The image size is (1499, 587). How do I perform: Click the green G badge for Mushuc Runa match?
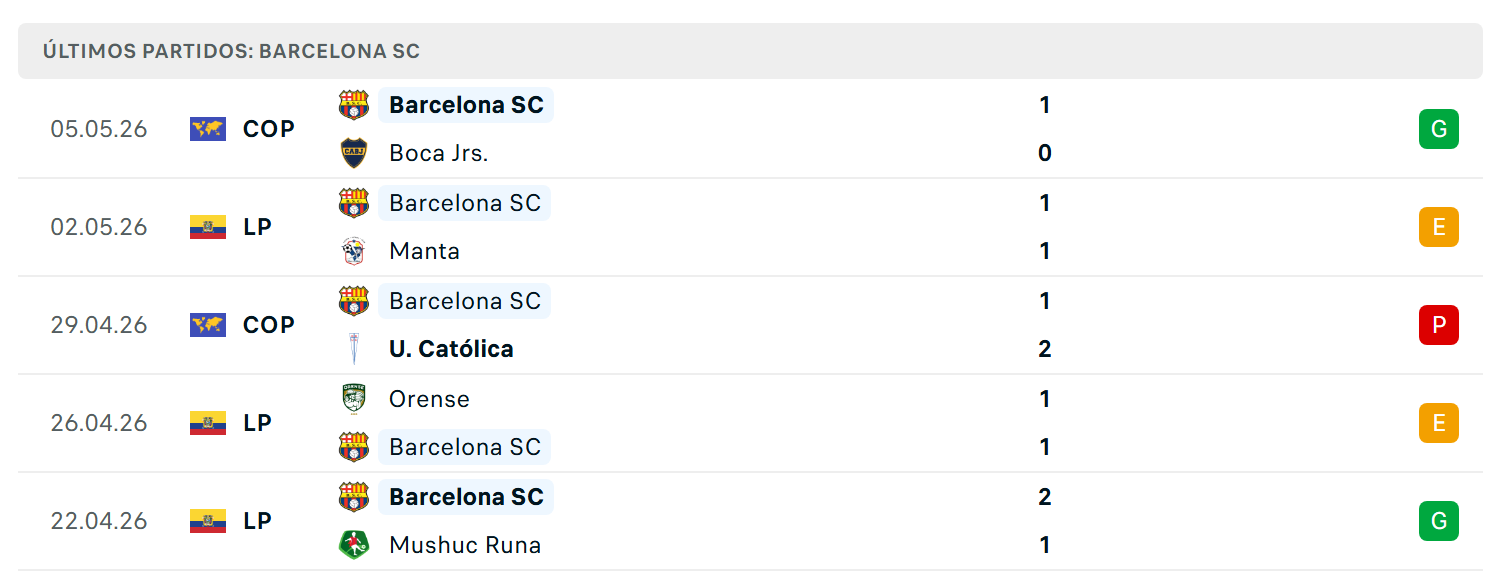[1438, 521]
